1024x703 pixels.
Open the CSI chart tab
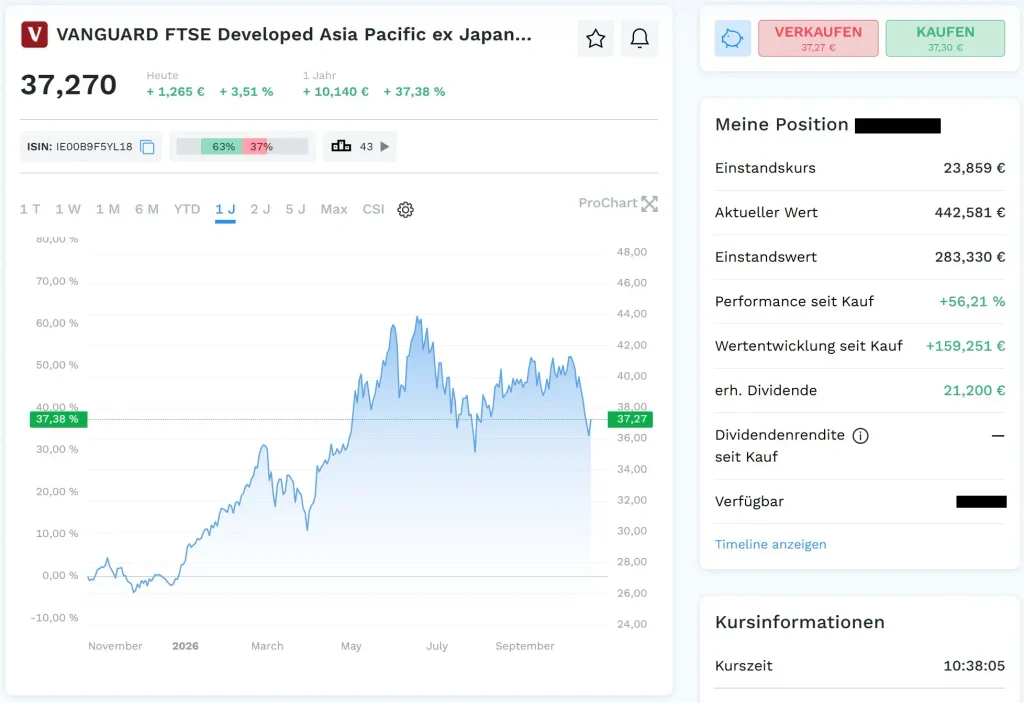[374, 209]
